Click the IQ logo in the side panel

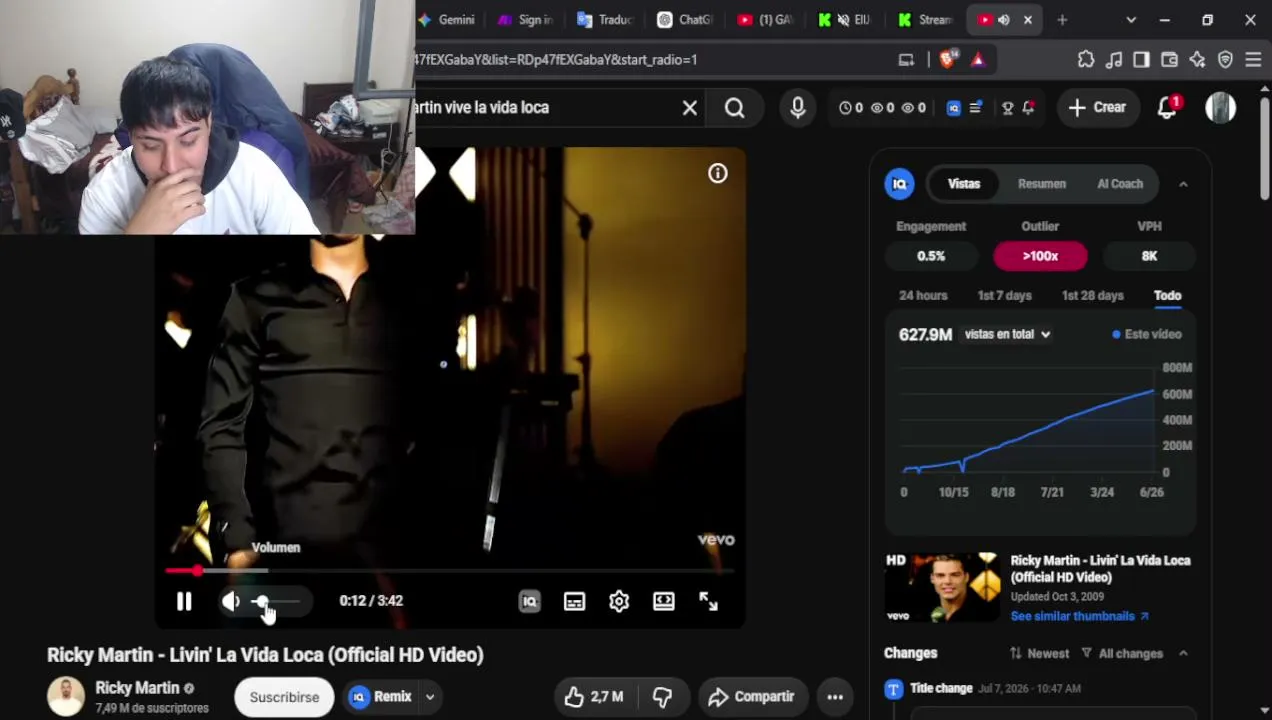point(900,184)
